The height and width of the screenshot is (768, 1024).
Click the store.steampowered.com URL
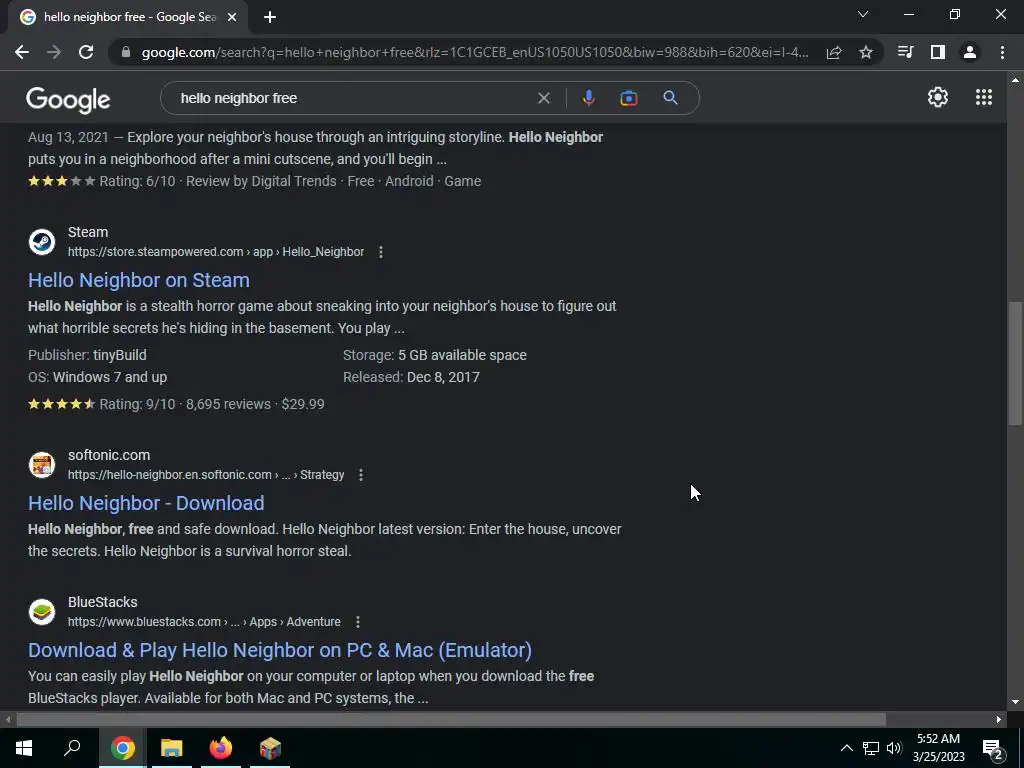[216, 252]
